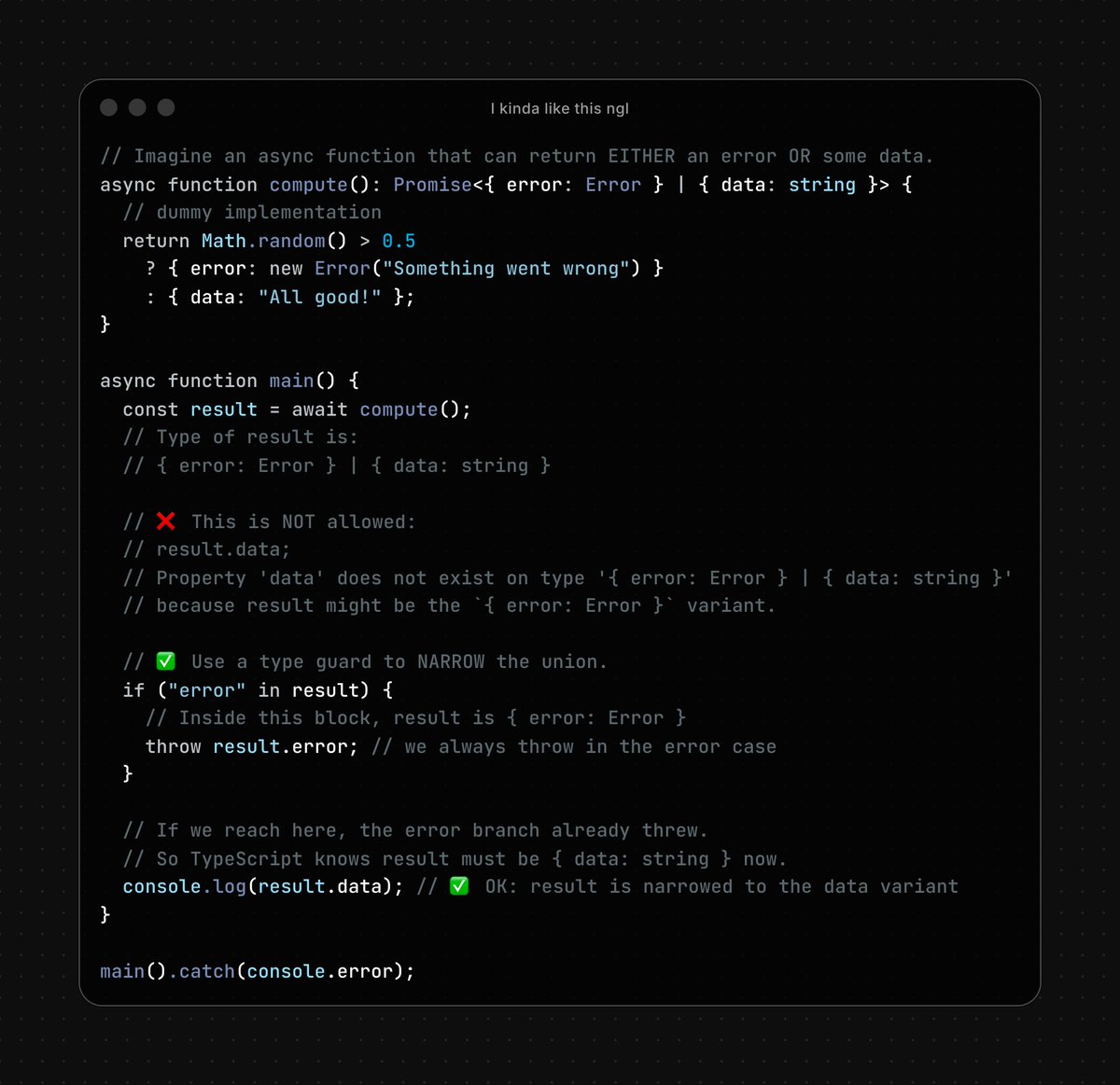1120x1085 pixels.
Task: Click the third gray window dot
Action: coord(166,107)
